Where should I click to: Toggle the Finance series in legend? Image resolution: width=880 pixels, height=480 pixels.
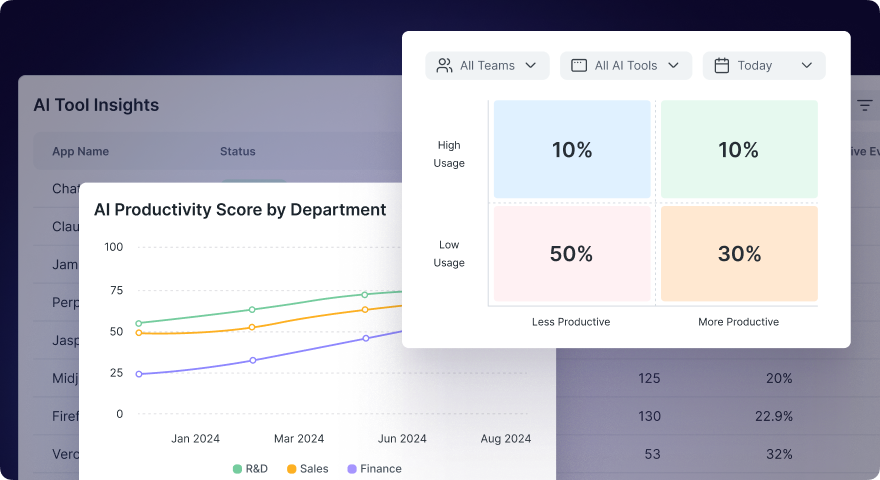tap(374, 468)
